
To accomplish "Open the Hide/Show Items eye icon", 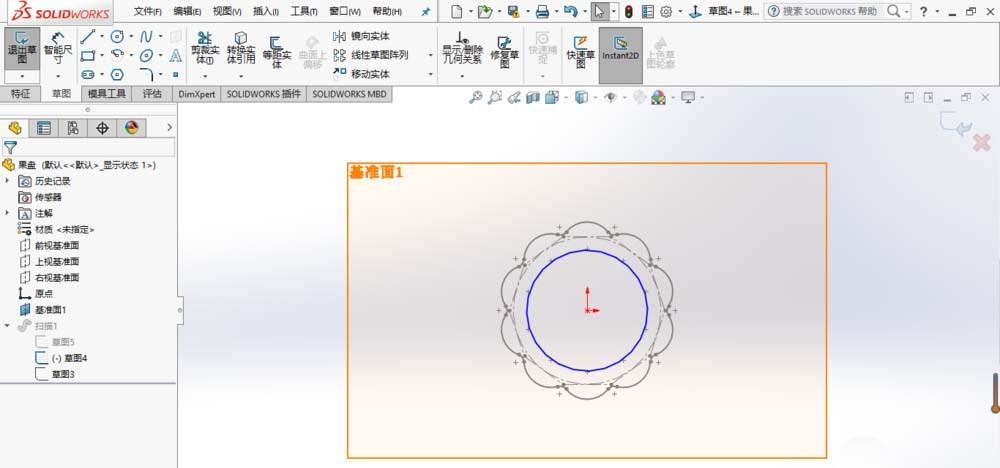I will pyautogui.click(x=610, y=97).
